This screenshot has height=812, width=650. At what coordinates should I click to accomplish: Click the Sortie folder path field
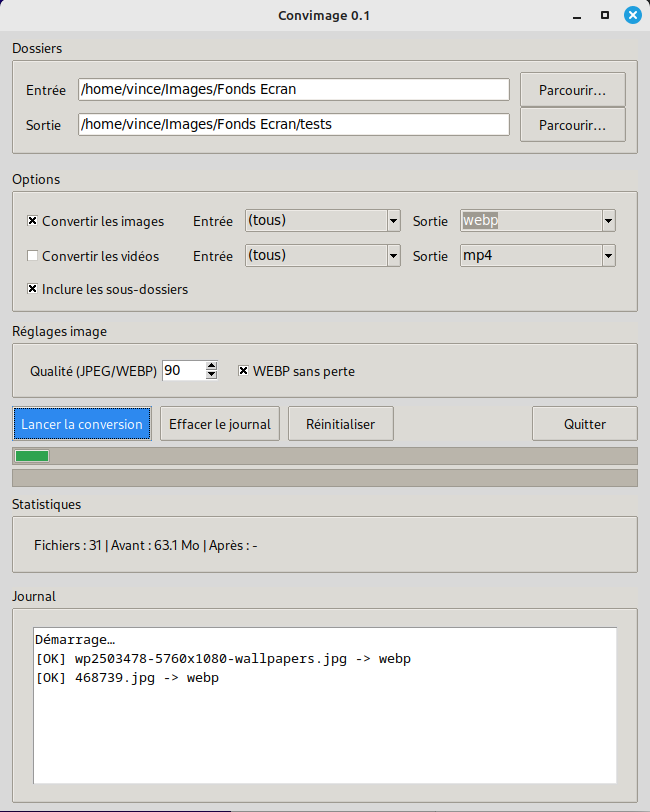point(294,125)
